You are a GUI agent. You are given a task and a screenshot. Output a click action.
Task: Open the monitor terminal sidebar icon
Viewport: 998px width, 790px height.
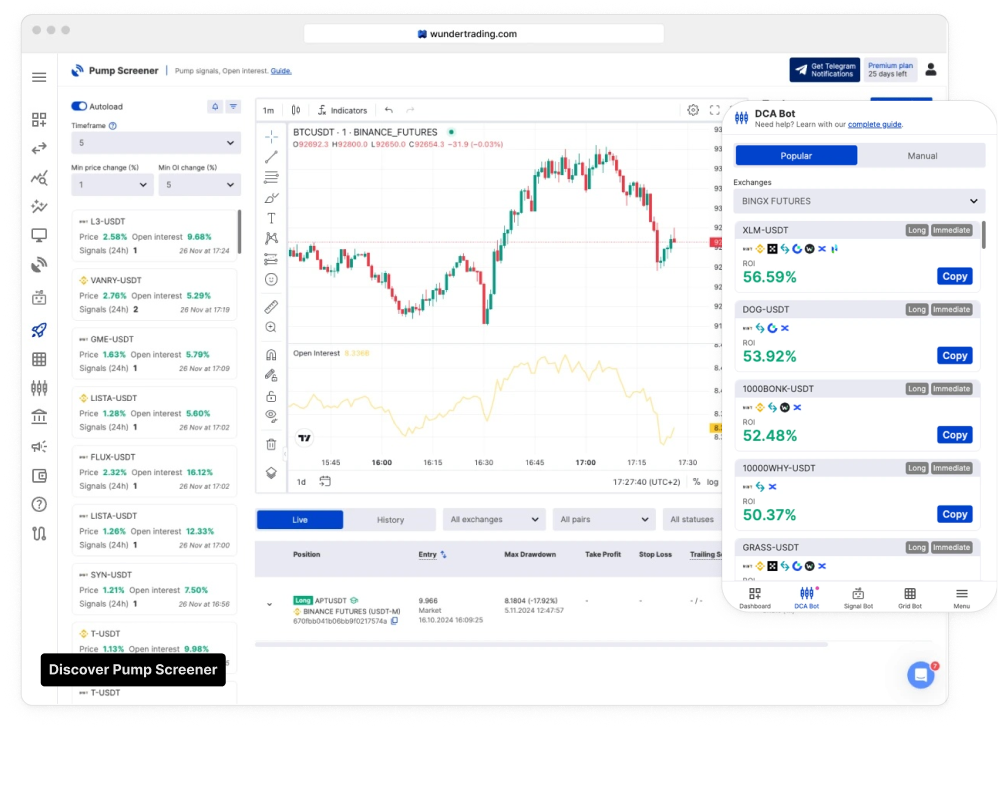tap(39, 236)
